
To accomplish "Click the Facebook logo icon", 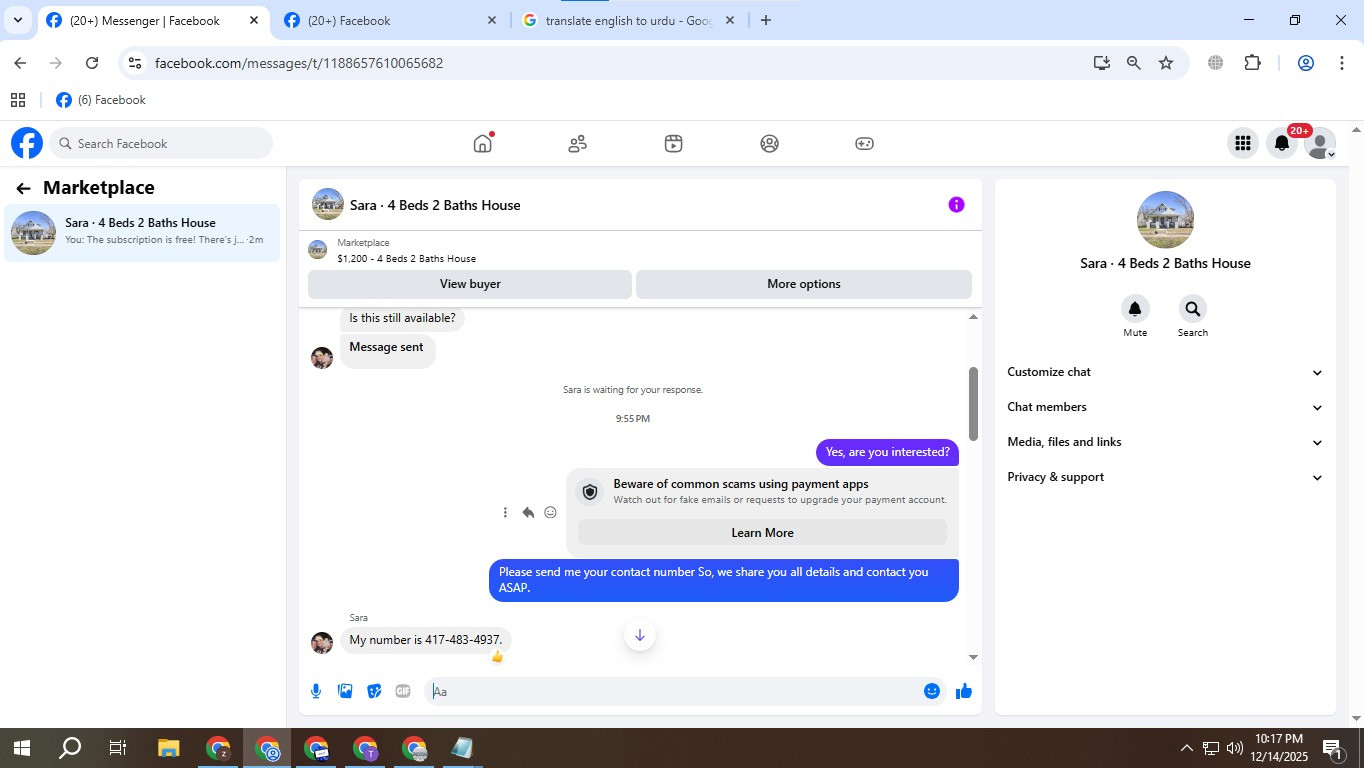I will tap(27, 143).
